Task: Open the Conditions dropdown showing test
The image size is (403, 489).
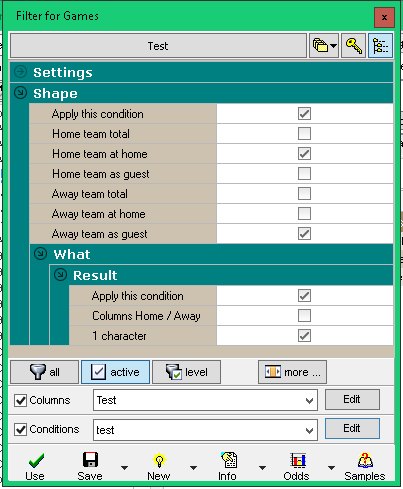Action: [205, 430]
